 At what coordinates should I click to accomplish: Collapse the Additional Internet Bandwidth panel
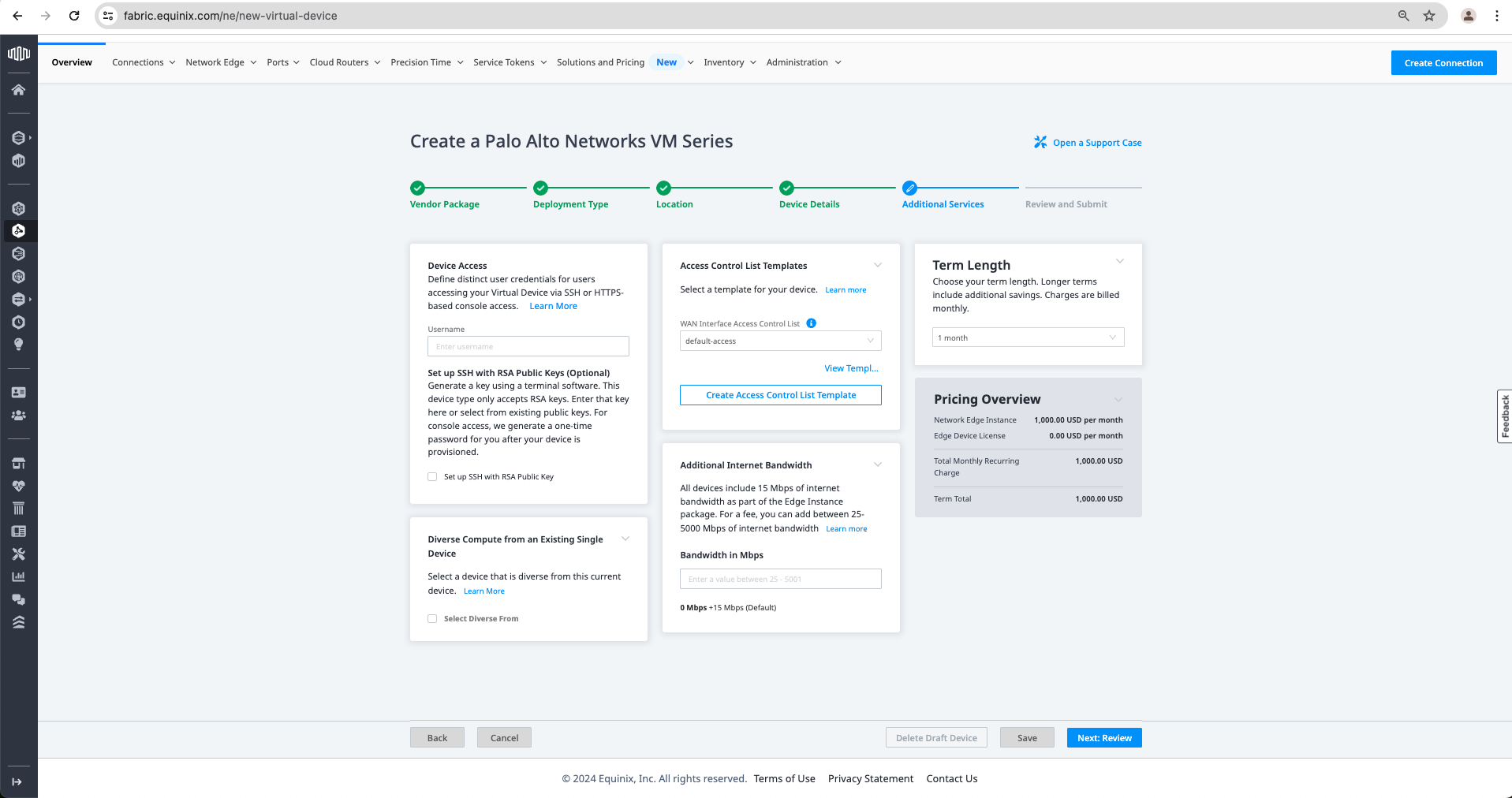point(878,464)
